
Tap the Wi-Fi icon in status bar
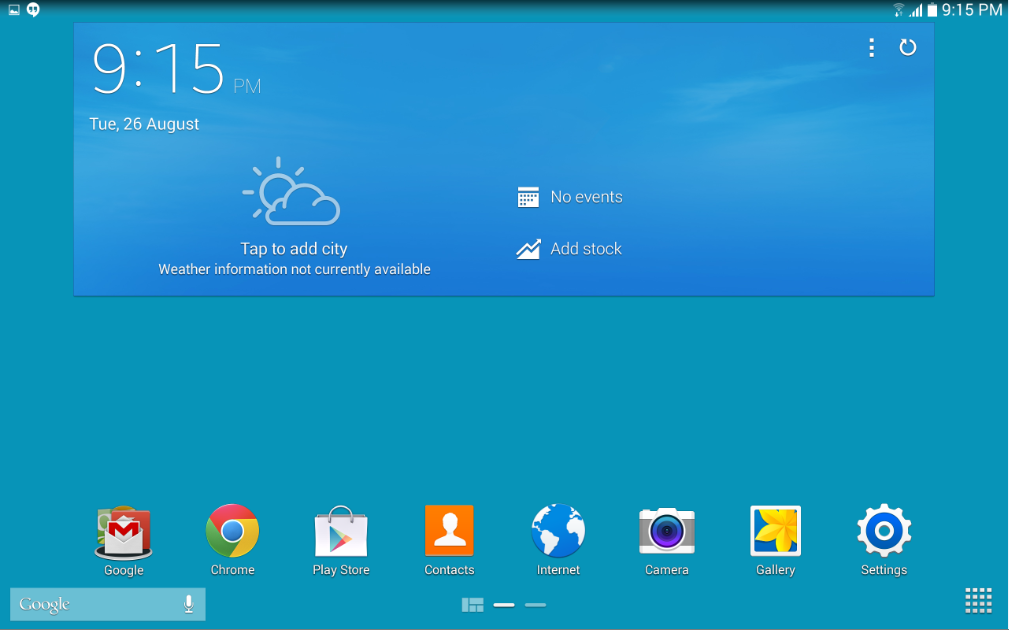(899, 10)
